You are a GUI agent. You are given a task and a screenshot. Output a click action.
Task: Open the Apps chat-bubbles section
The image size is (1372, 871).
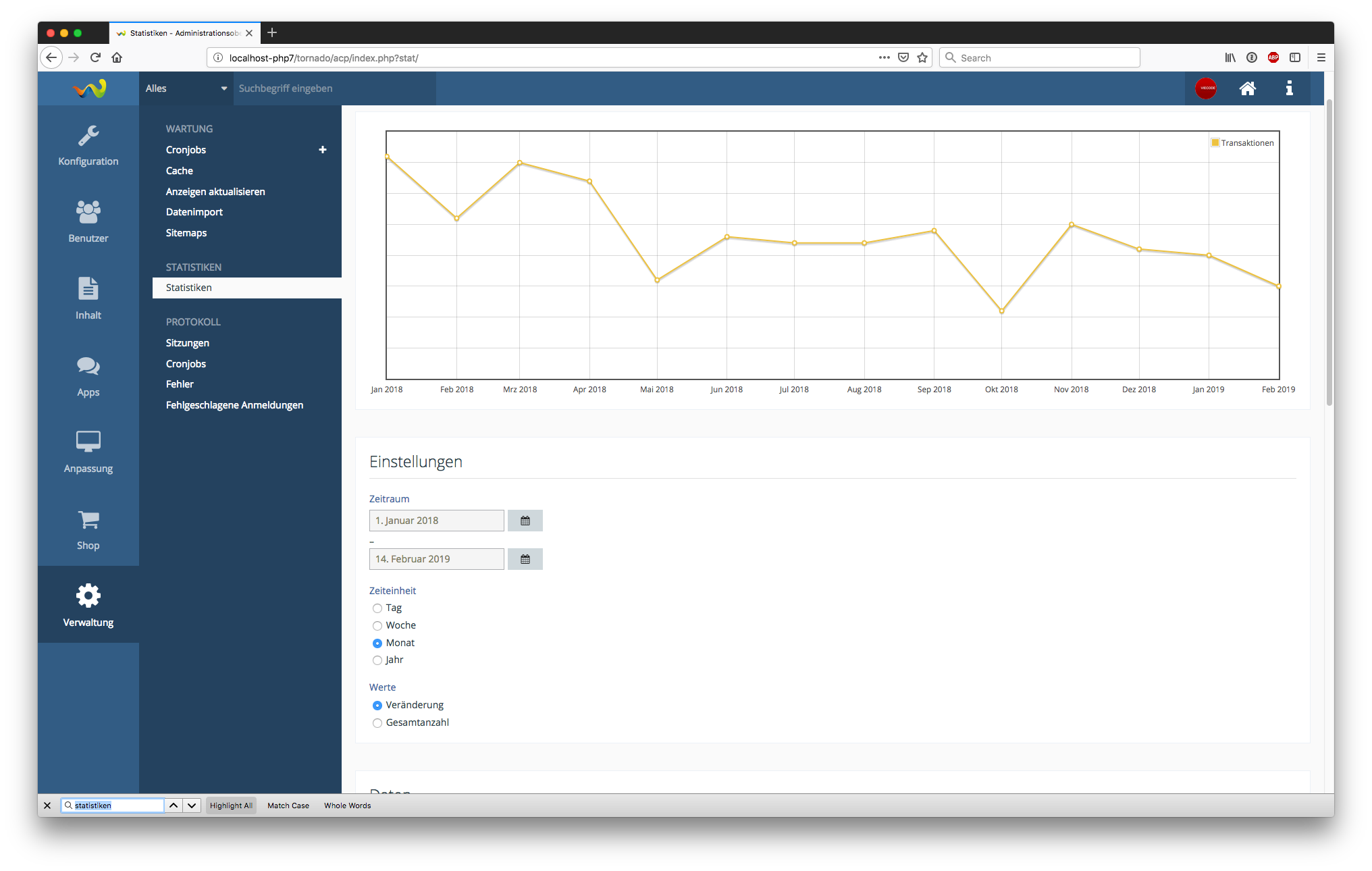(x=88, y=375)
